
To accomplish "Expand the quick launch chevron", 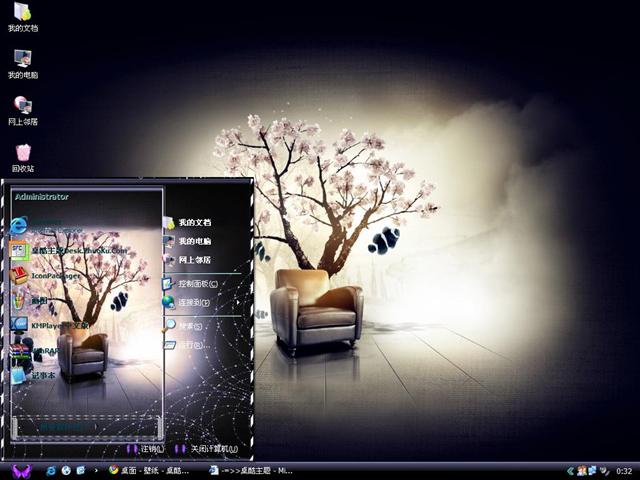I will 96,471.
